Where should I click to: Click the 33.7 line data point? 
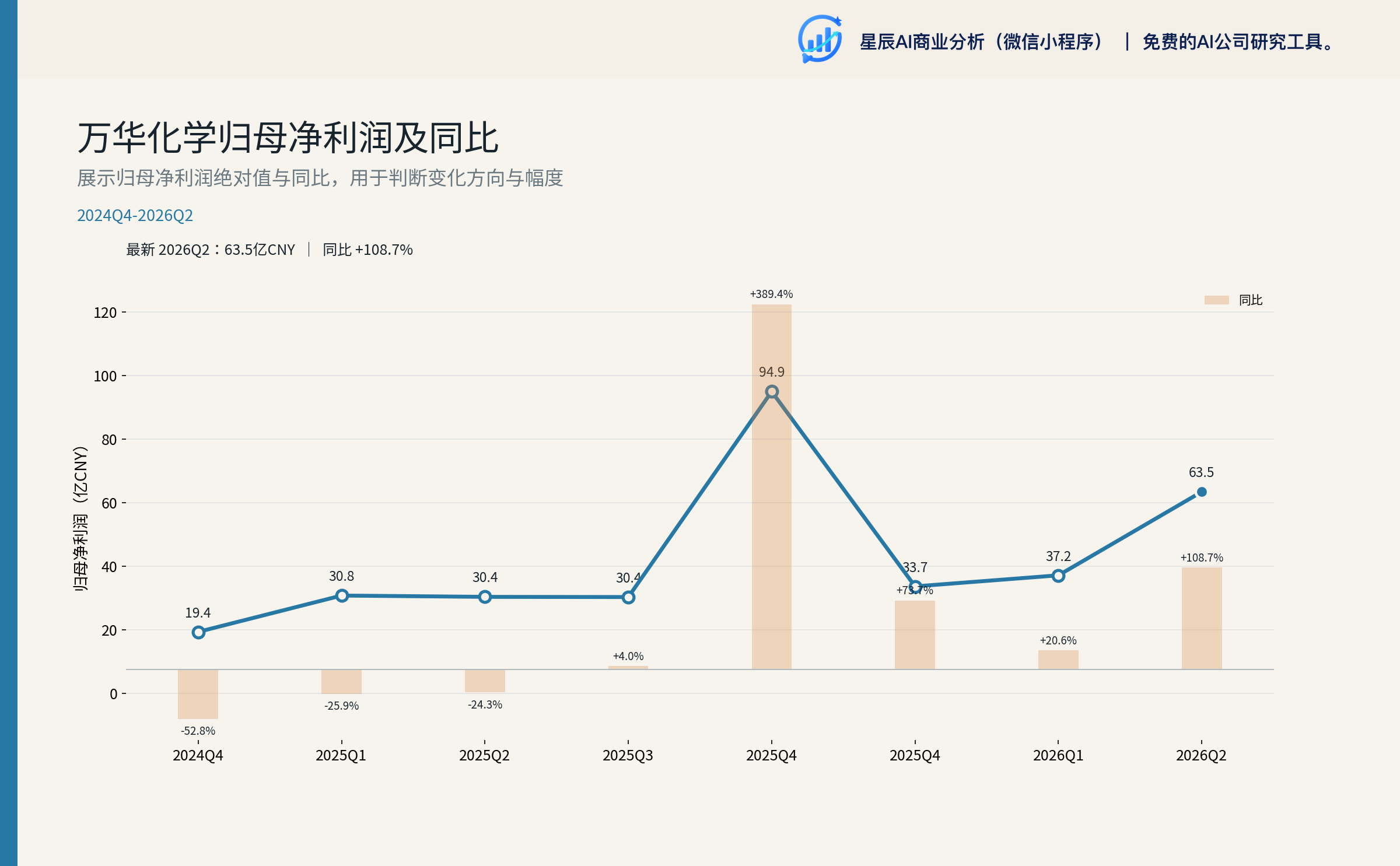click(x=915, y=587)
